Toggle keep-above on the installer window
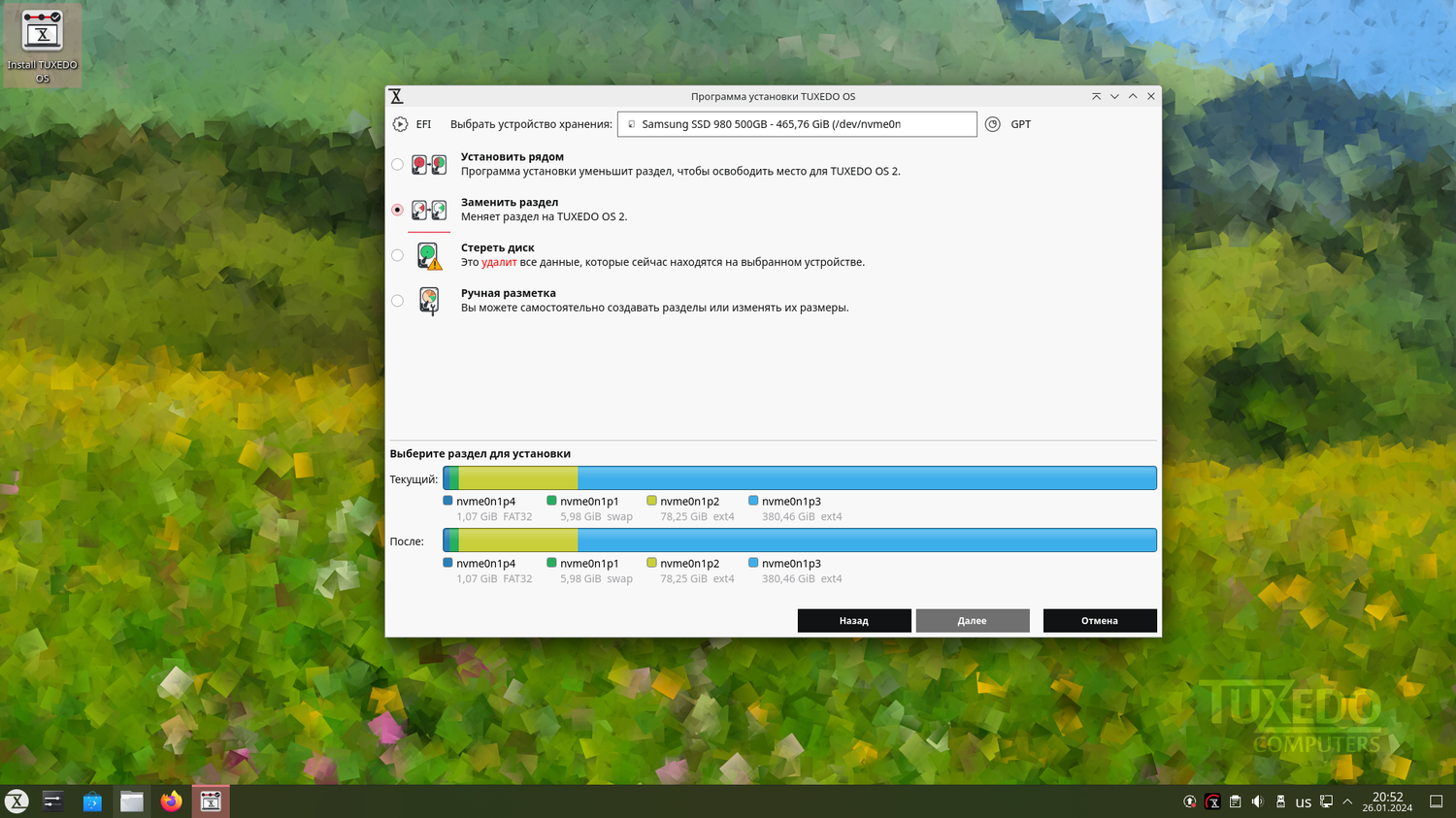 tap(1096, 96)
